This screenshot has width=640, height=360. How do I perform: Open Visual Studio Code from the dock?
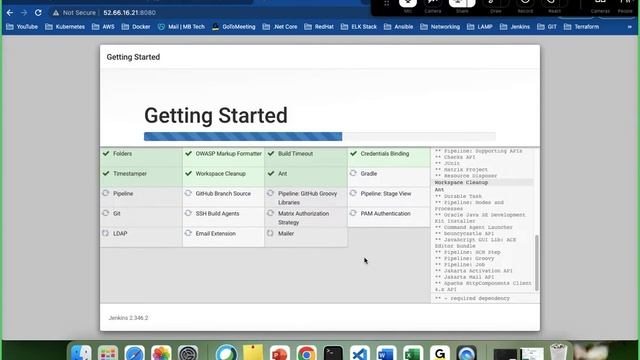(x=360, y=353)
